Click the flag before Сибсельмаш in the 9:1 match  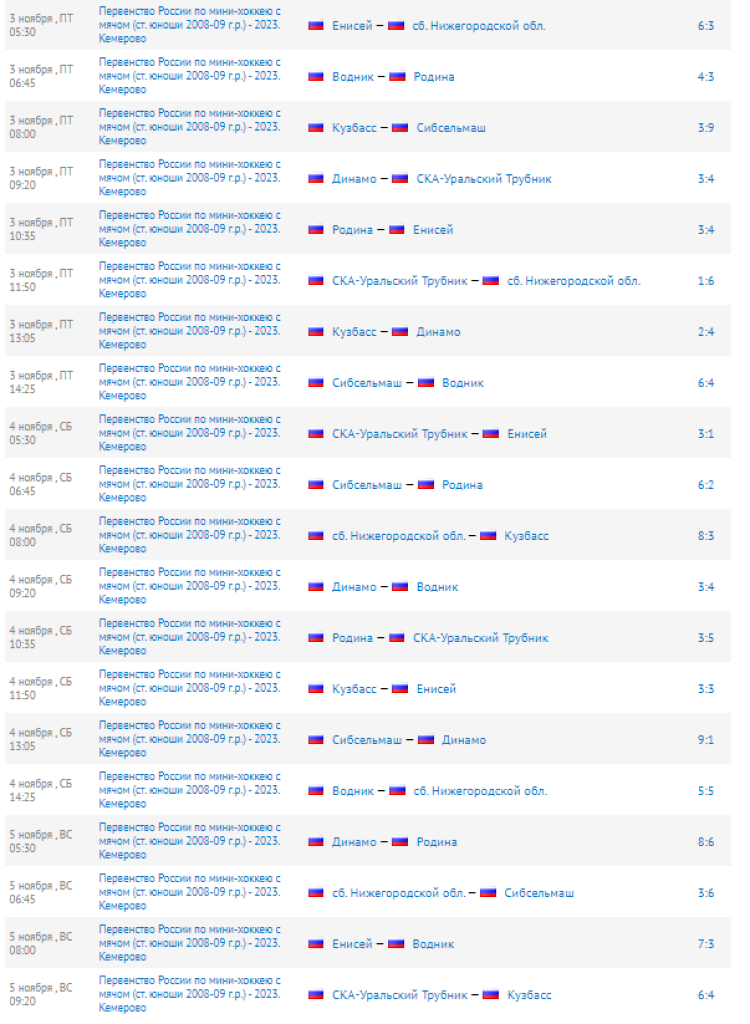[x=316, y=739]
